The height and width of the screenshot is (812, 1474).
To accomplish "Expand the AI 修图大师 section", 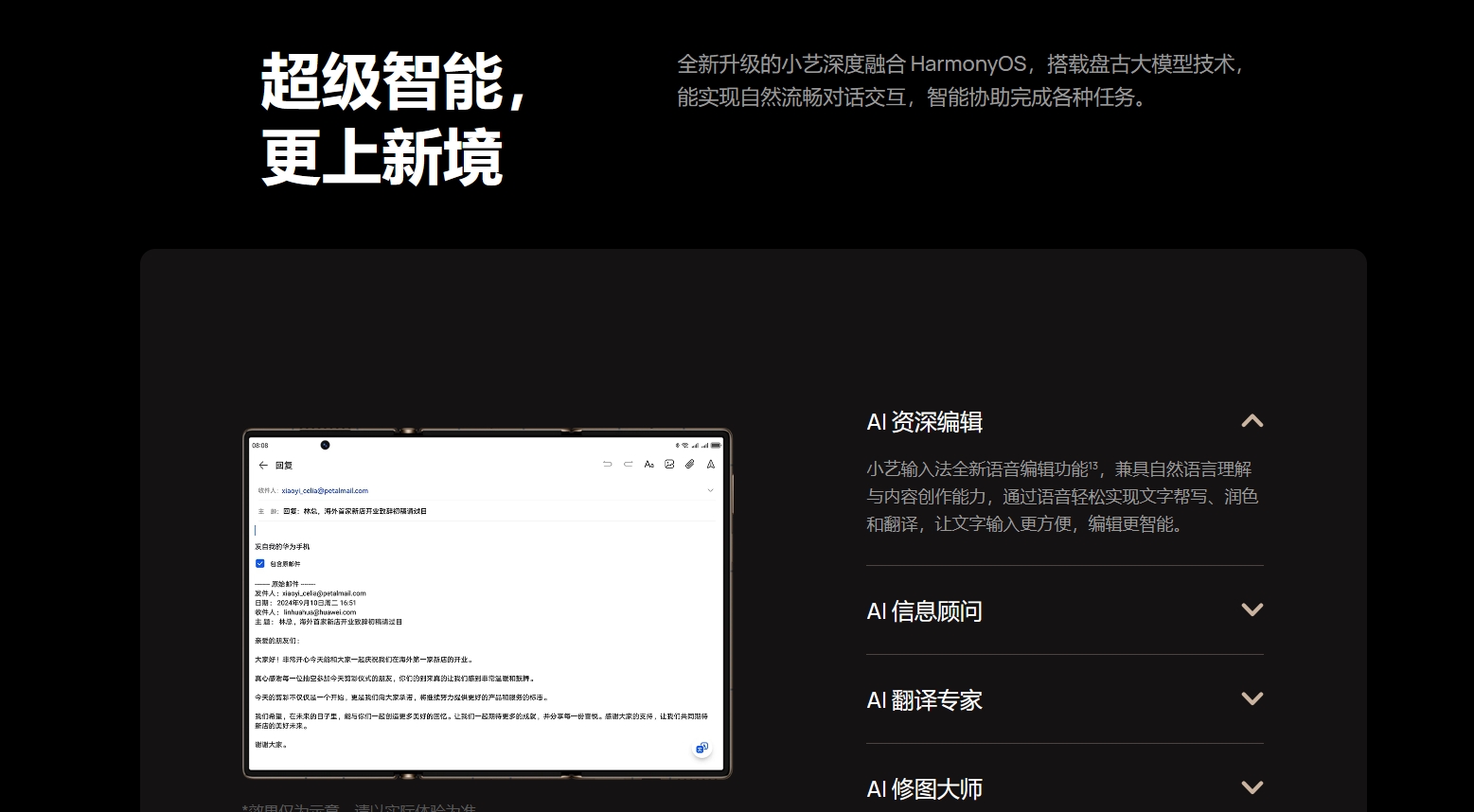I will pyautogui.click(x=1252, y=786).
